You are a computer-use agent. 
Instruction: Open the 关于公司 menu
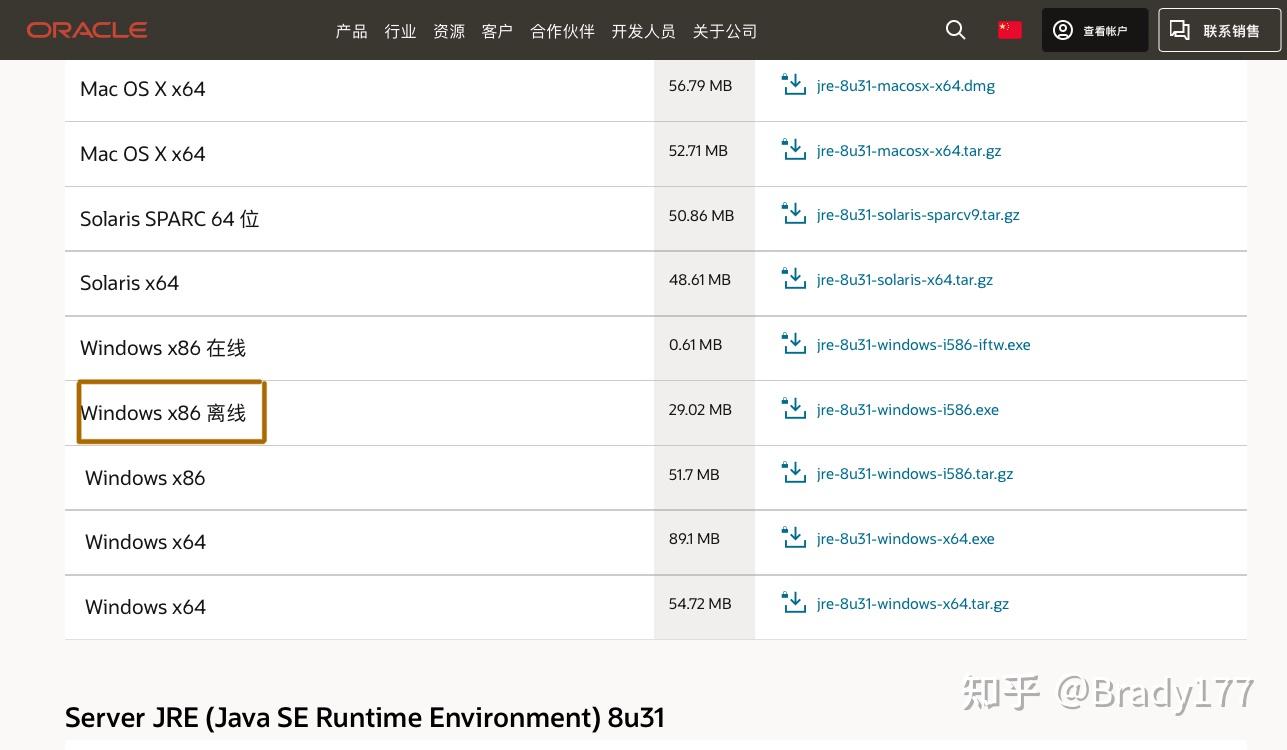click(725, 31)
